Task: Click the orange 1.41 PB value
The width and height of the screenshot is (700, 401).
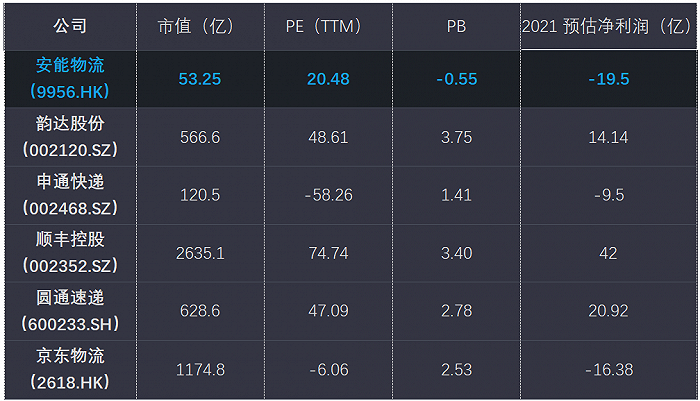Action: (456, 195)
